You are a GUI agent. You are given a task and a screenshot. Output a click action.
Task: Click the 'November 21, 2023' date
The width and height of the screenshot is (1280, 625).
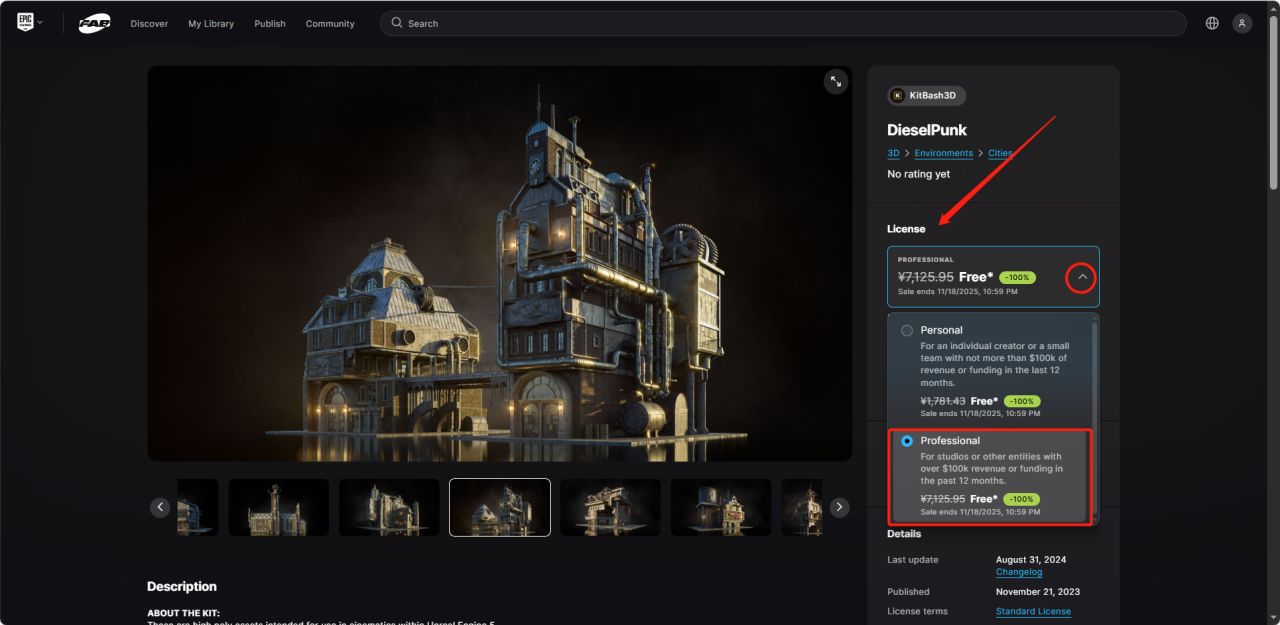pyautogui.click(x=1038, y=591)
